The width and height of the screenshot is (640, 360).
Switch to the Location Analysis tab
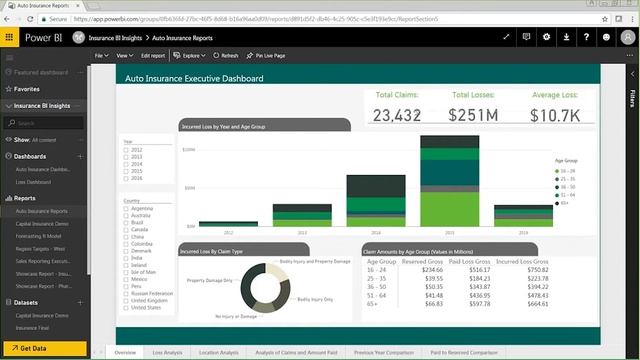(x=218, y=352)
